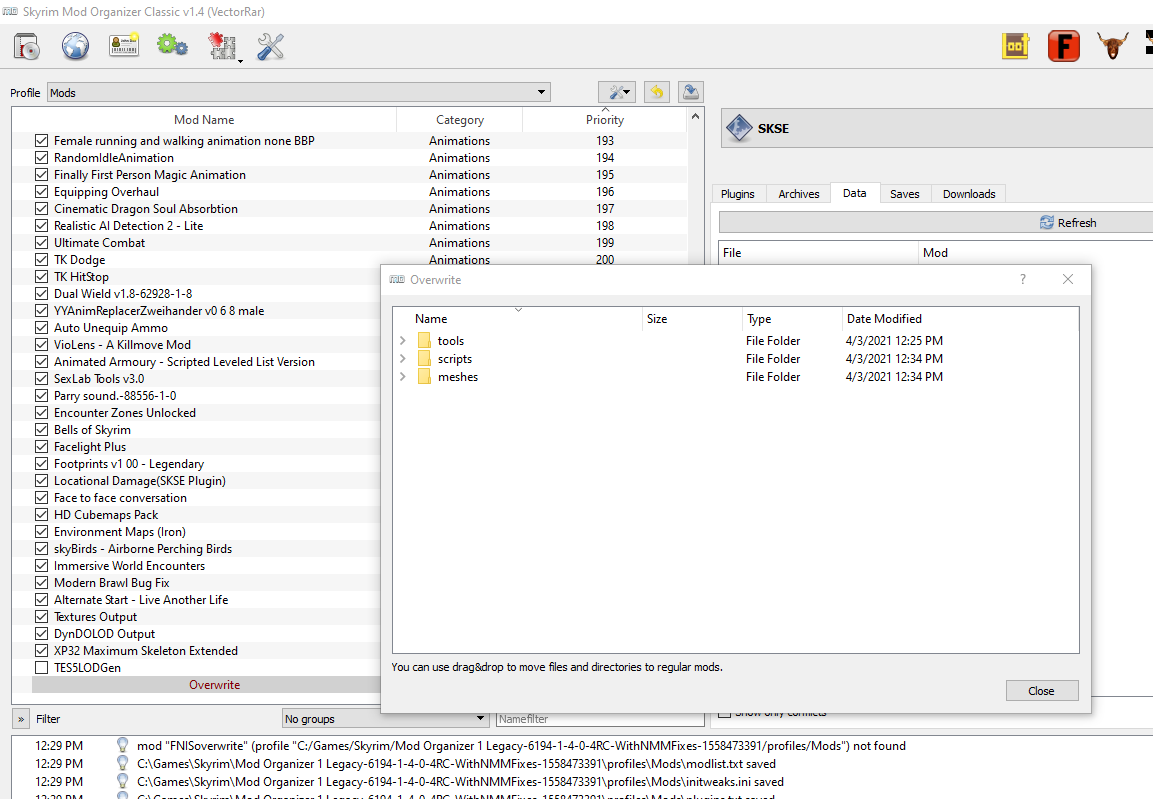Screen dimensions: 1153x799
Task: Click the meshes folder icon
Action: click(x=424, y=376)
